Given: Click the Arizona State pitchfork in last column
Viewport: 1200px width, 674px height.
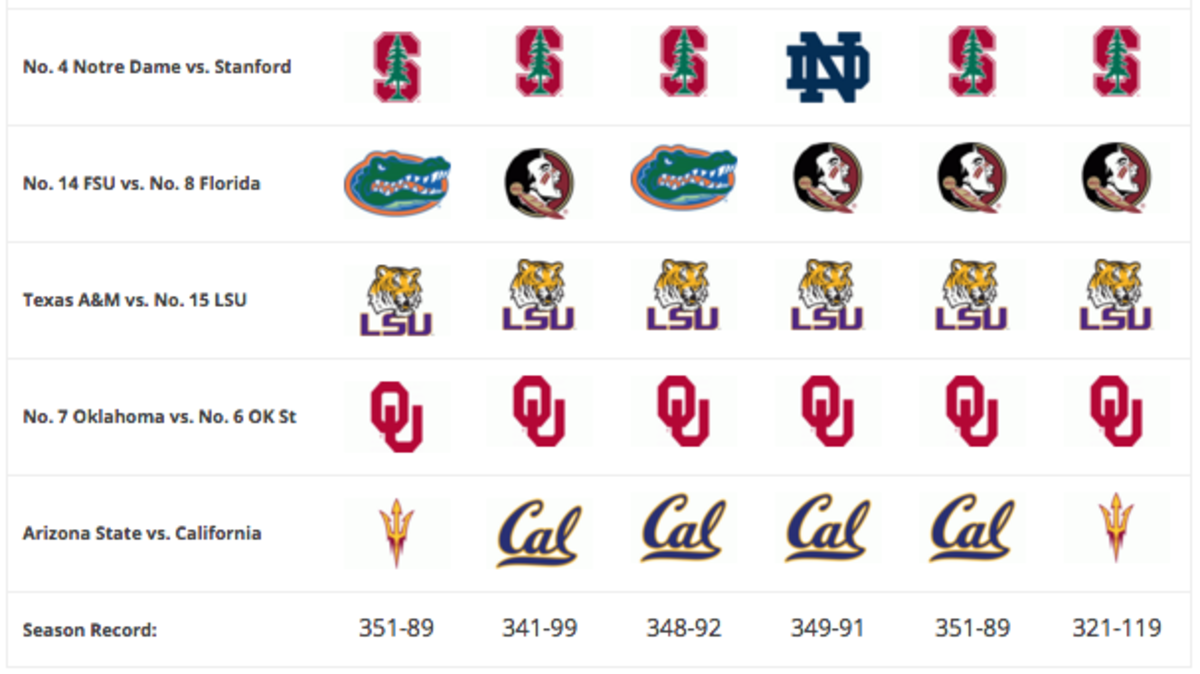Looking at the screenshot, I should coord(1116,528).
